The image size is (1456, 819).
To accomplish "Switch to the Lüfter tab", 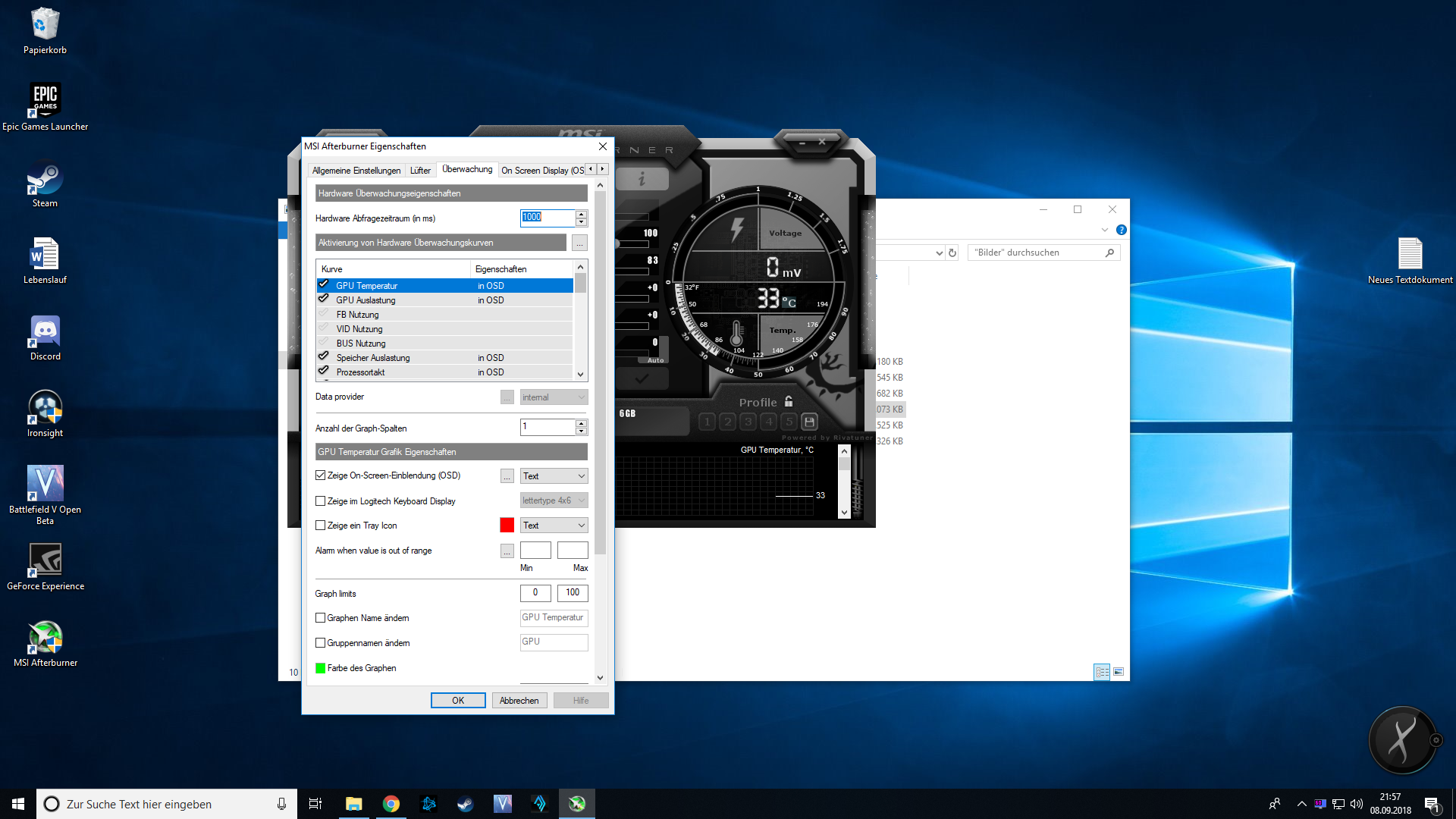I will click(420, 171).
